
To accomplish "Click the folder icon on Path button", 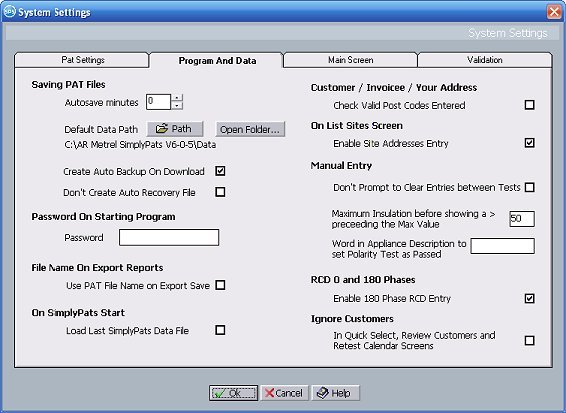I will [x=162, y=129].
